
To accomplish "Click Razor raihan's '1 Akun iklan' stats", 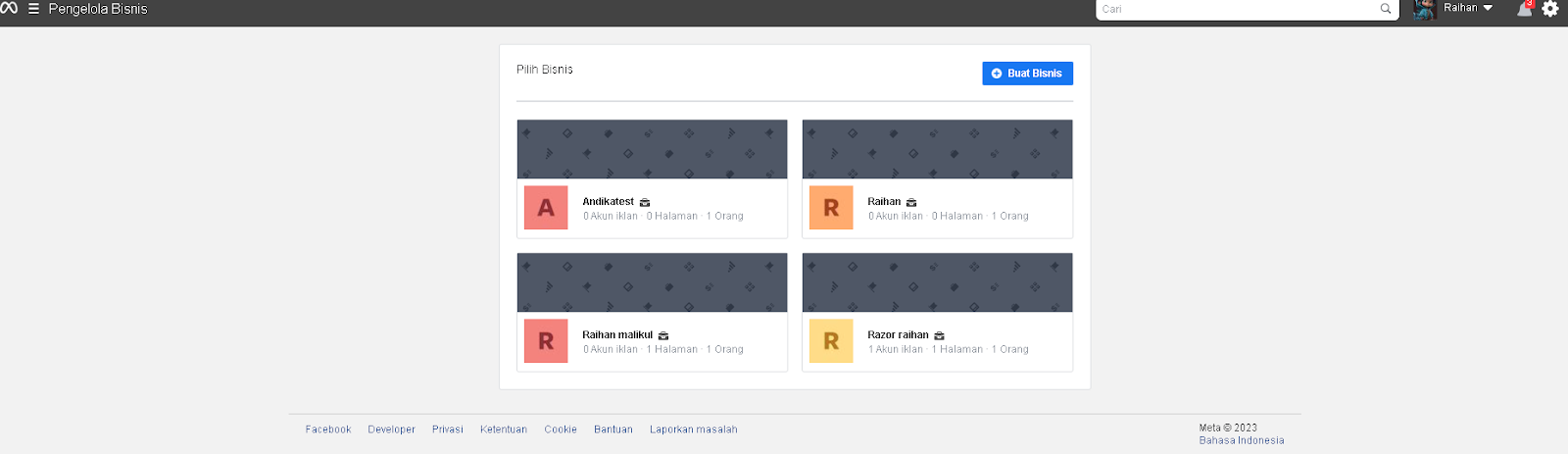I will pos(896,349).
